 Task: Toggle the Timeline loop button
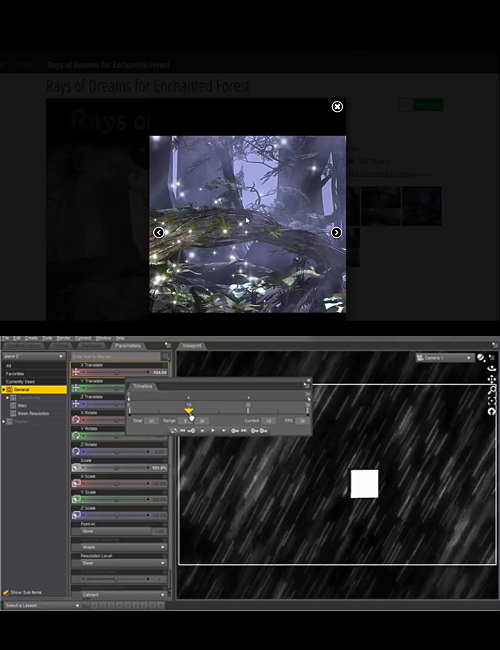point(174,431)
